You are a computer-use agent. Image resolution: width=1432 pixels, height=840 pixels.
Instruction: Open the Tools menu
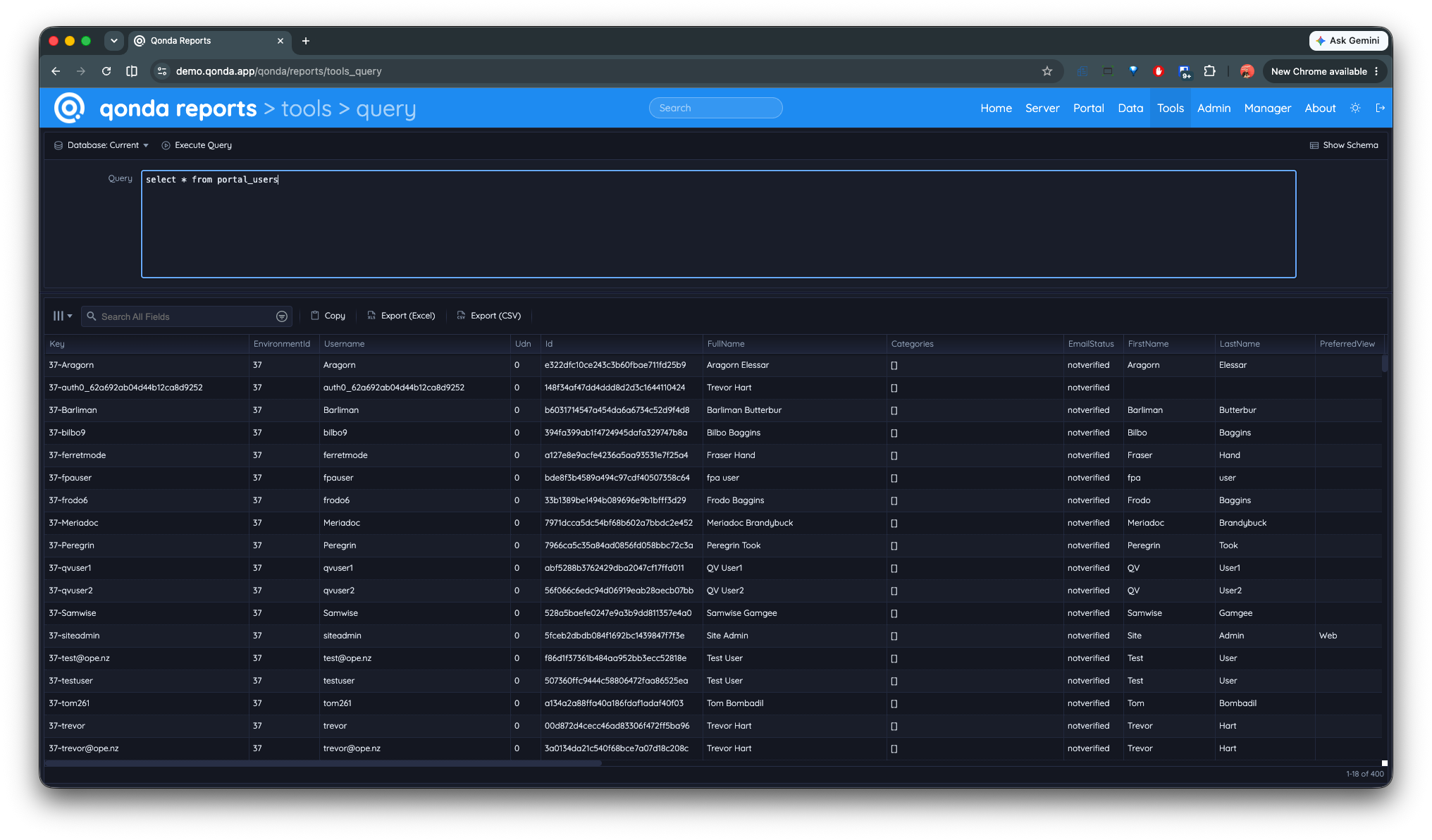(x=1171, y=108)
